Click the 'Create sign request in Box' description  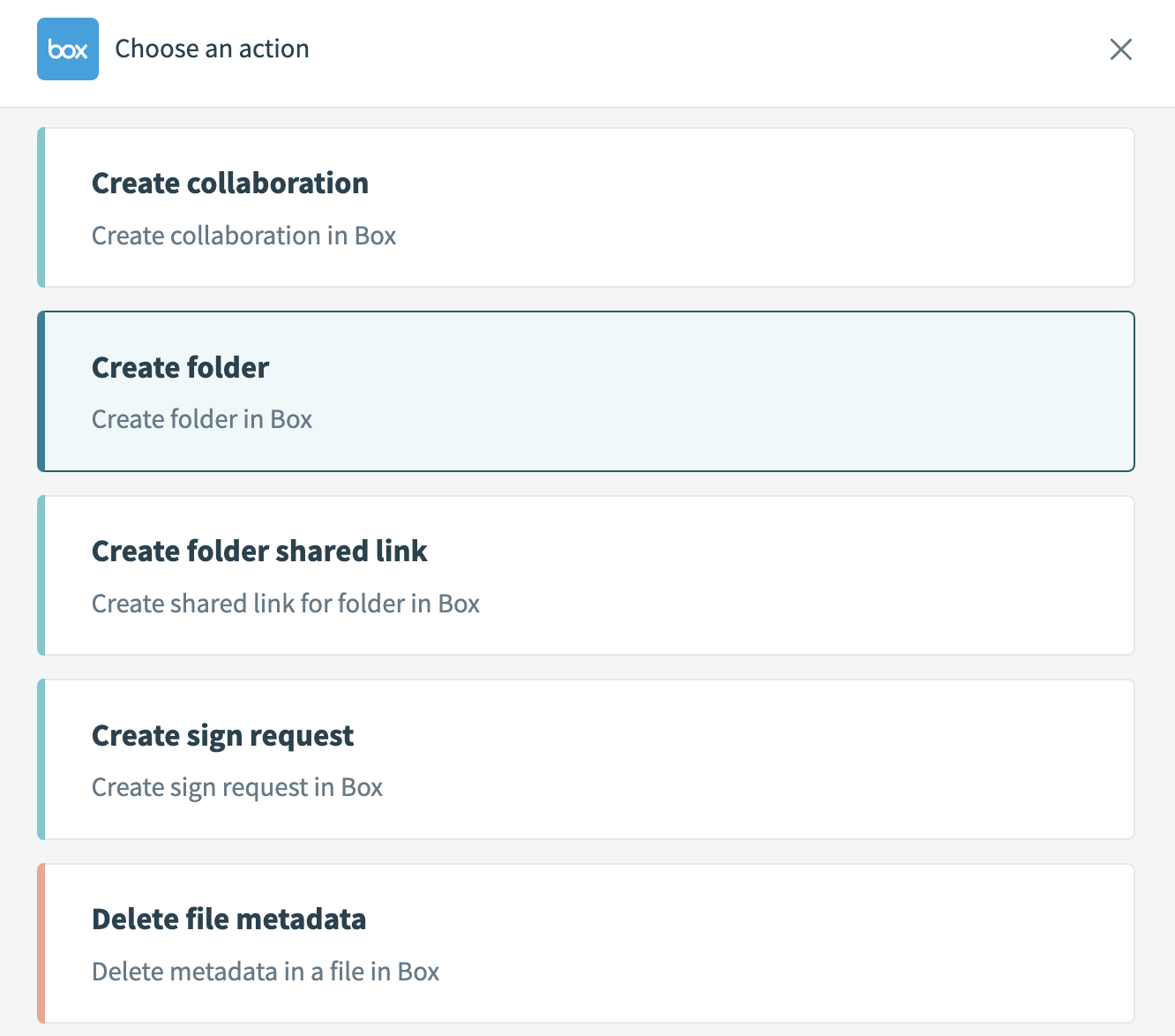pyautogui.click(x=237, y=787)
